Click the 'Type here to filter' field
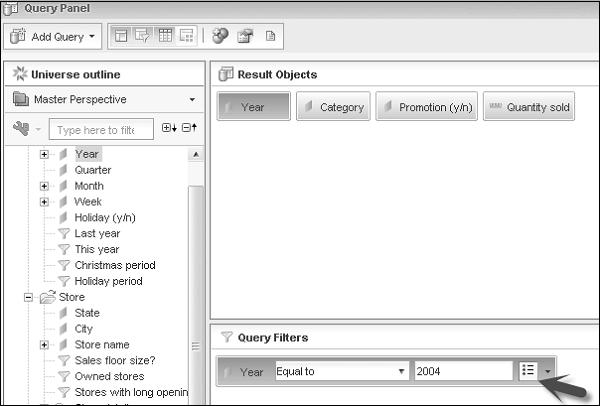Screen dimensions: 600x406 (x=101, y=130)
